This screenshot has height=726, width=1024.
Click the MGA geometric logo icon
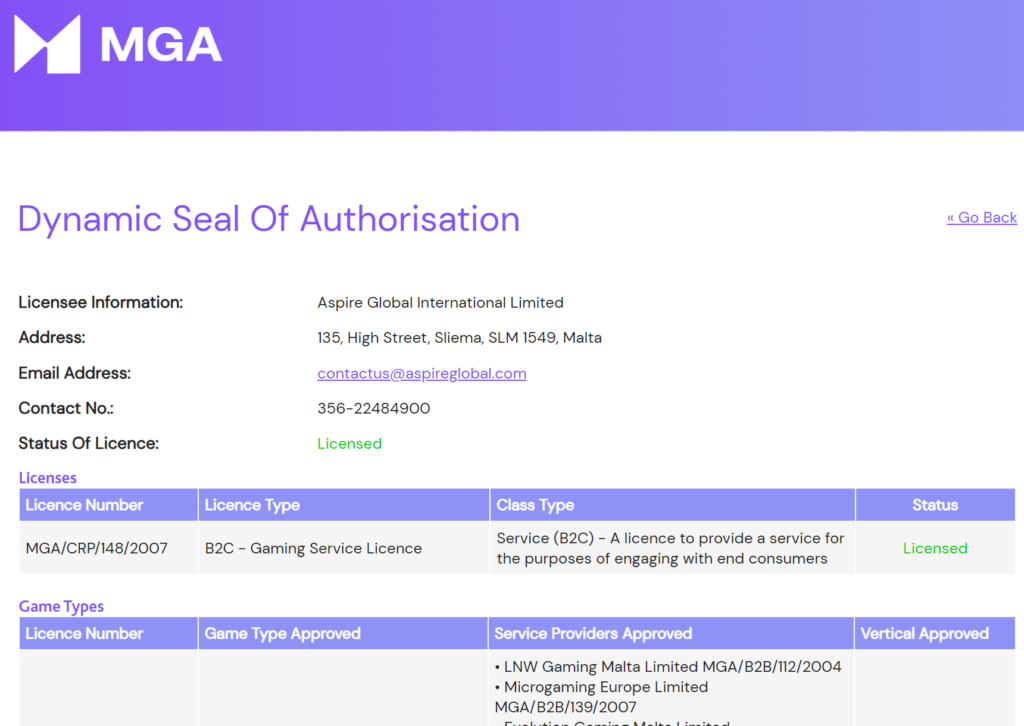pos(47,44)
